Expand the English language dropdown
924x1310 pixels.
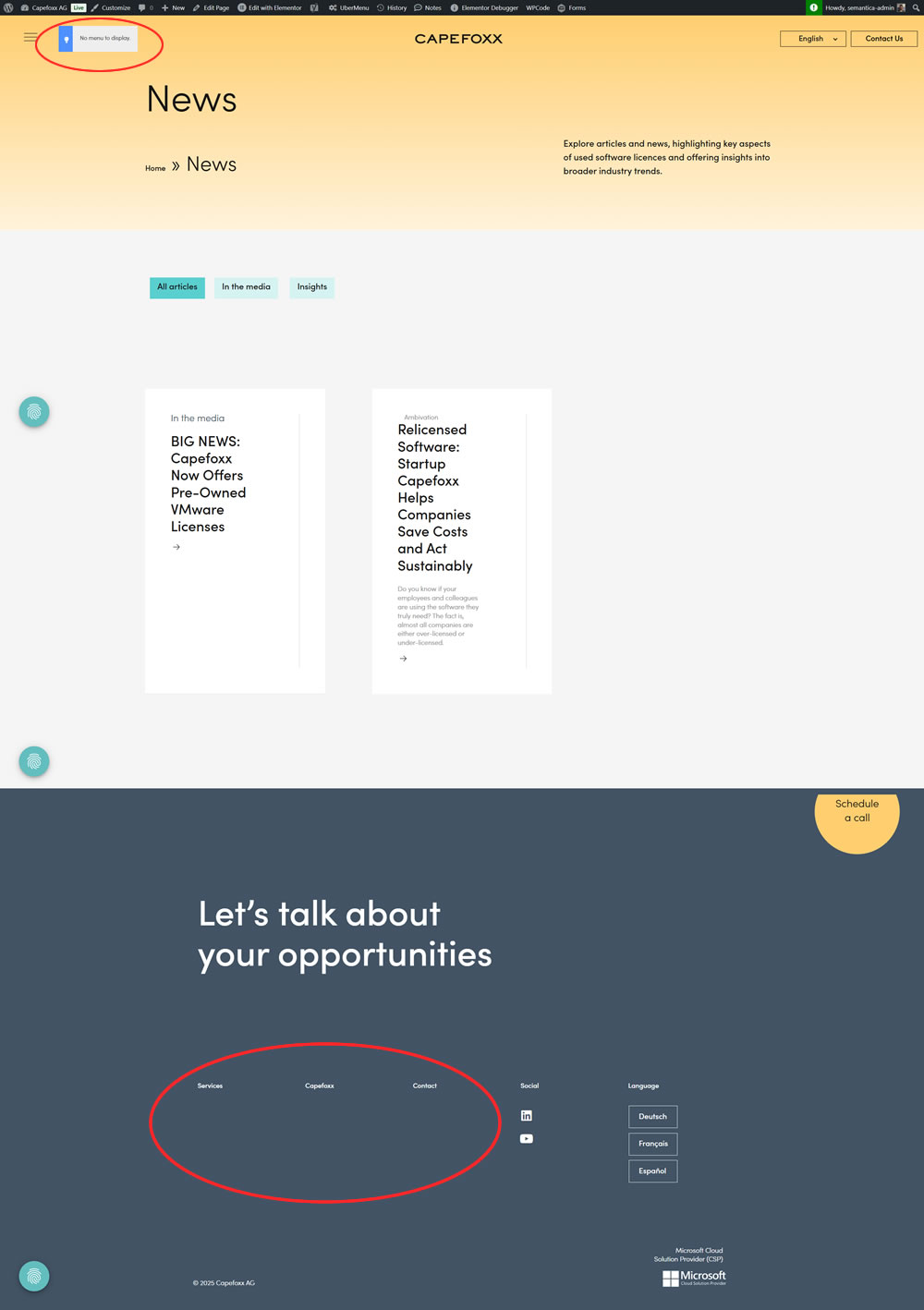coord(813,39)
